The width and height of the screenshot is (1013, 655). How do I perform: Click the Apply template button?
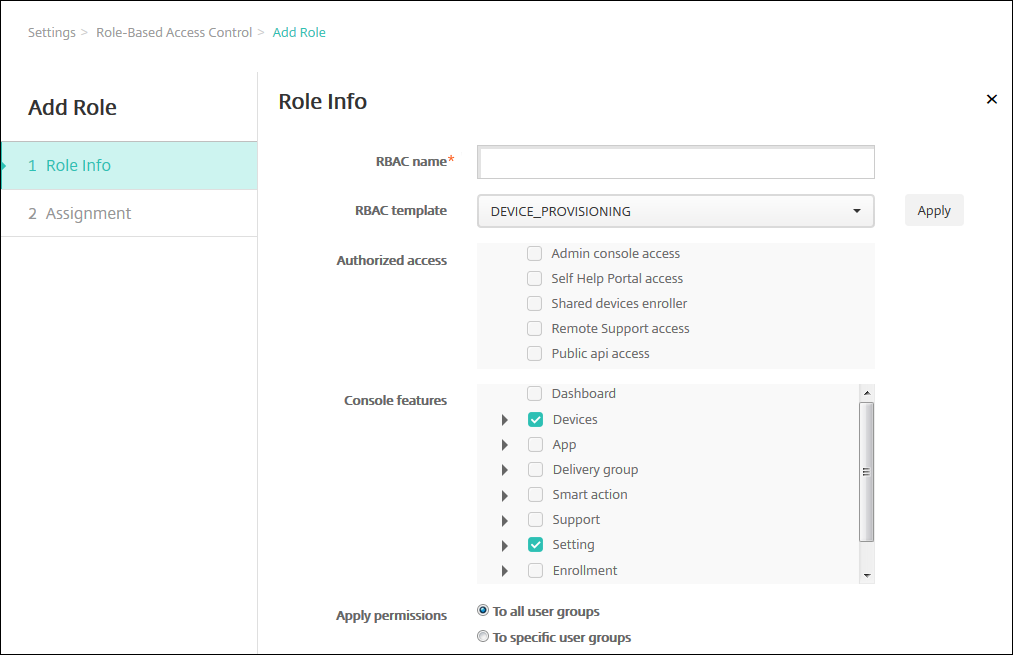click(x=933, y=211)
